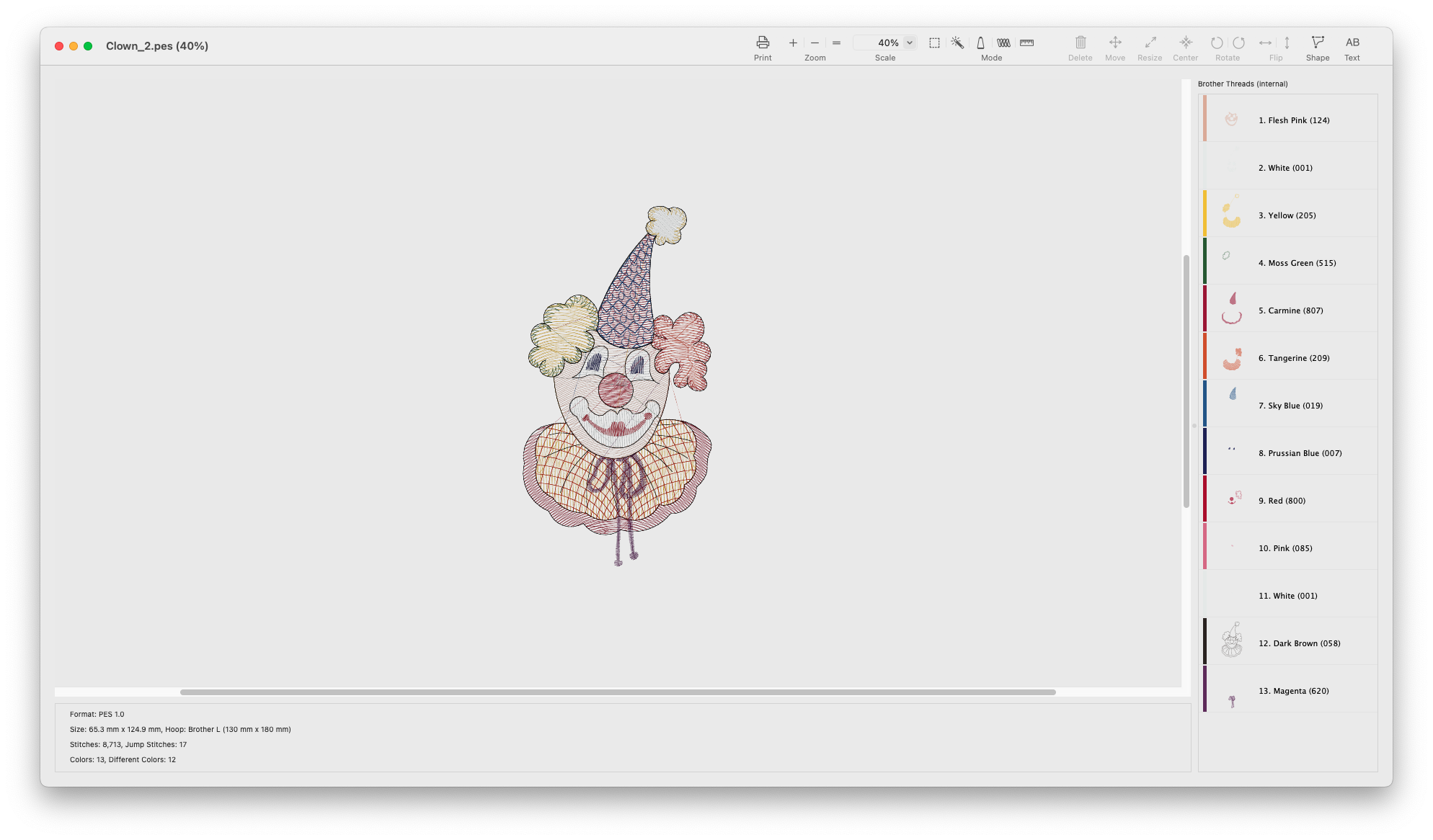Activate the ruler measure mode

[x=1026, y=43]
